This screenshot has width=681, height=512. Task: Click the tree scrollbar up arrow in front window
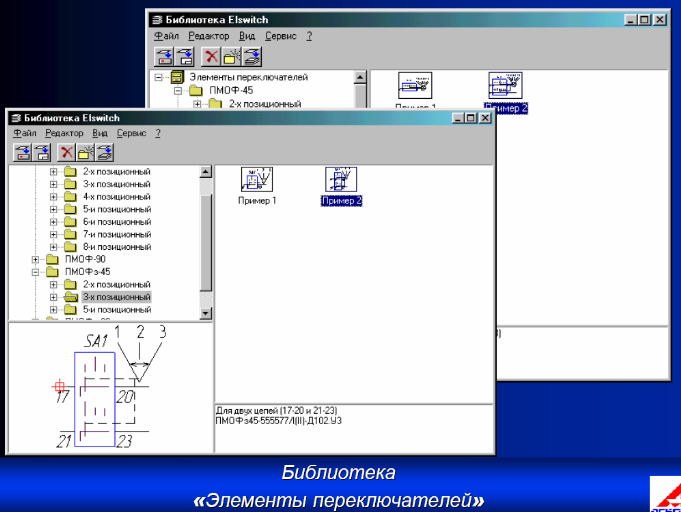[205, 172]
